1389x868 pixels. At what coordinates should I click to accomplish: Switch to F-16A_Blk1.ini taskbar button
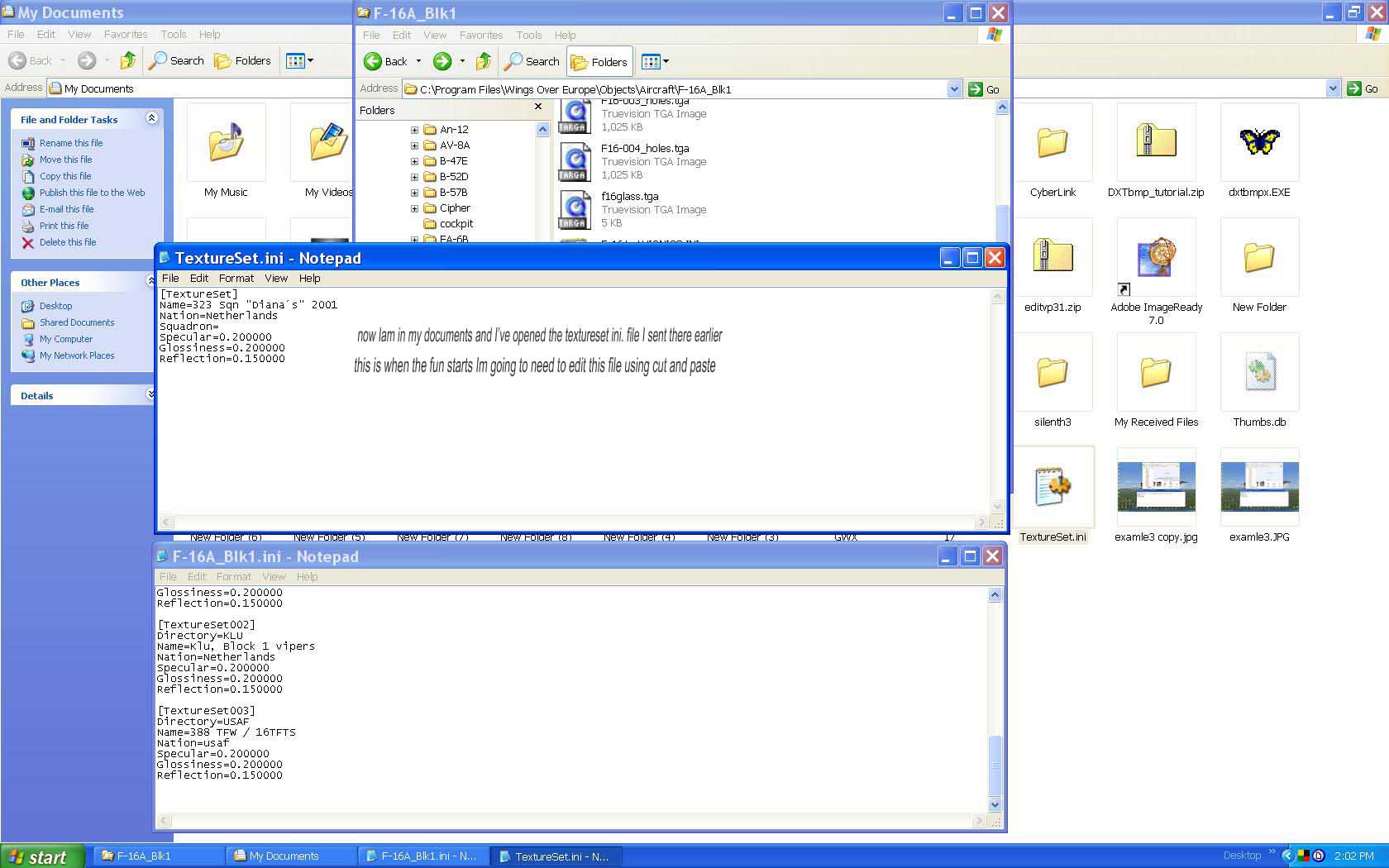coord(423,856)
